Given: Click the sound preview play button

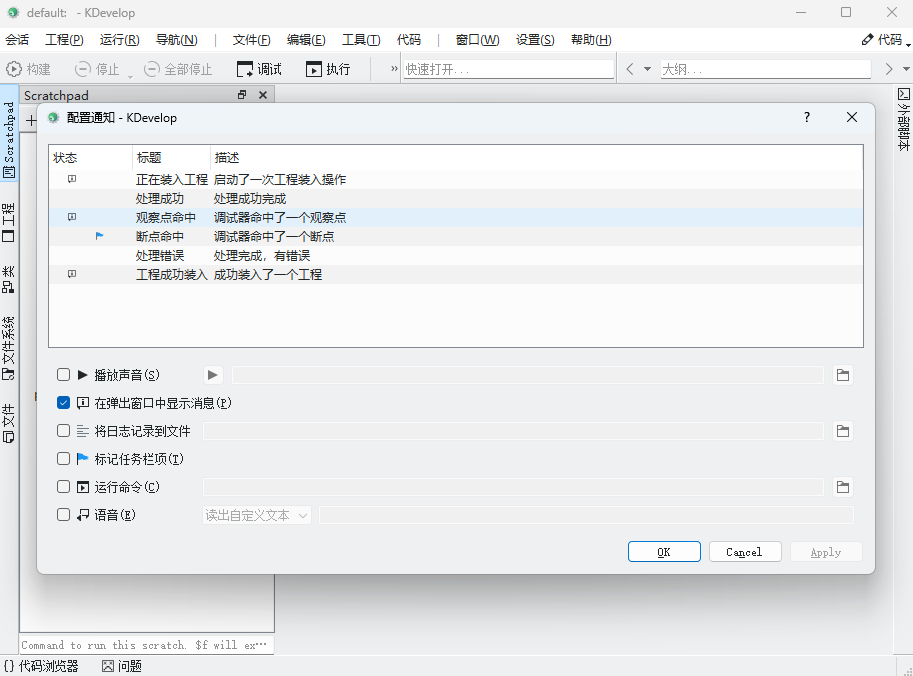Looking at the screenshot, I should (x=213, y=375).
